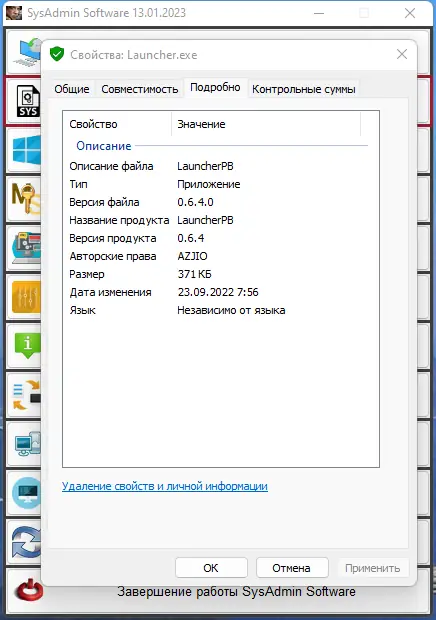The height and width of the screenshot is (620, 436).
Task: Select the Подробно tab
Action: 215,87
